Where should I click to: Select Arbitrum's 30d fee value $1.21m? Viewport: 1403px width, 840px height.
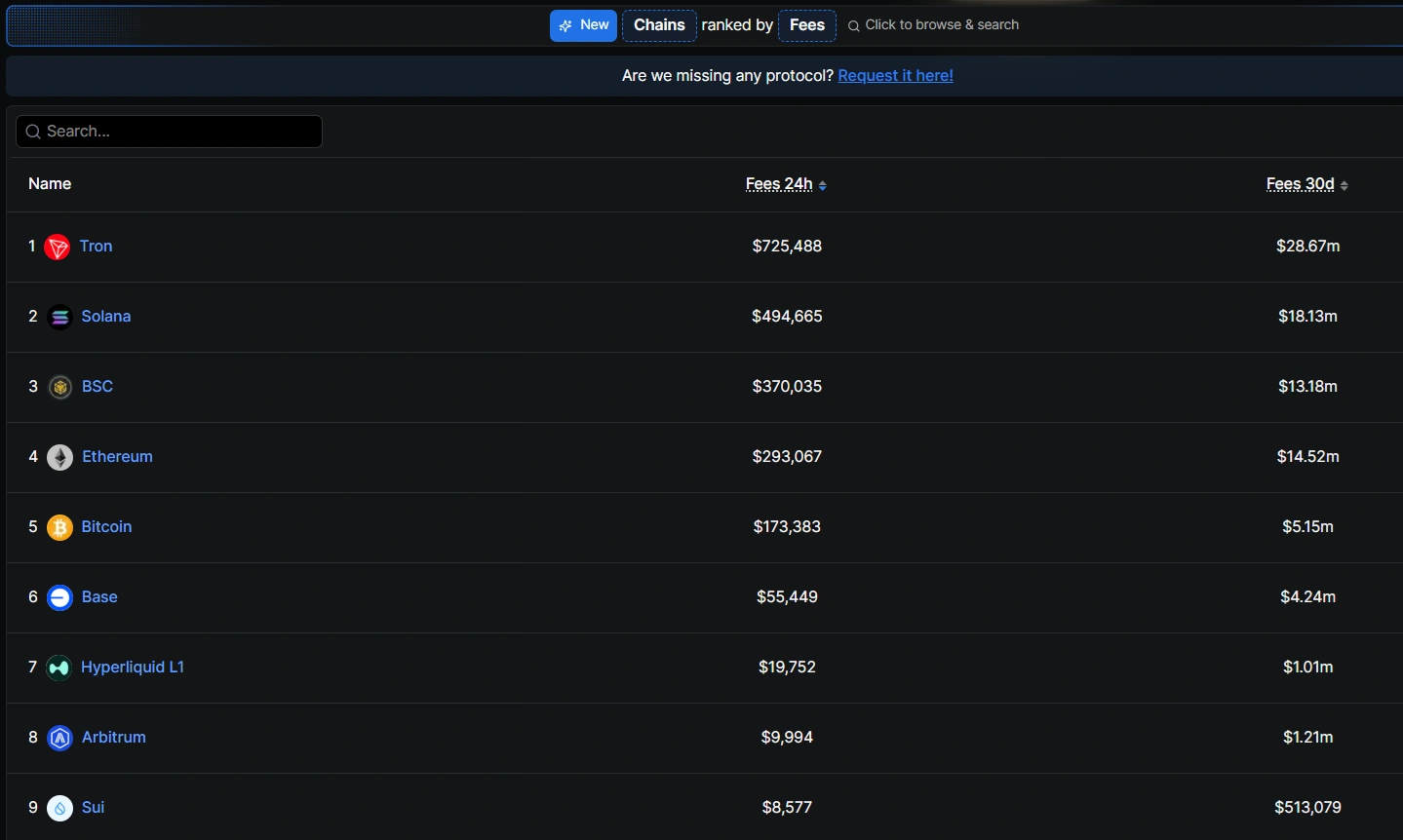click(1308, 738)
